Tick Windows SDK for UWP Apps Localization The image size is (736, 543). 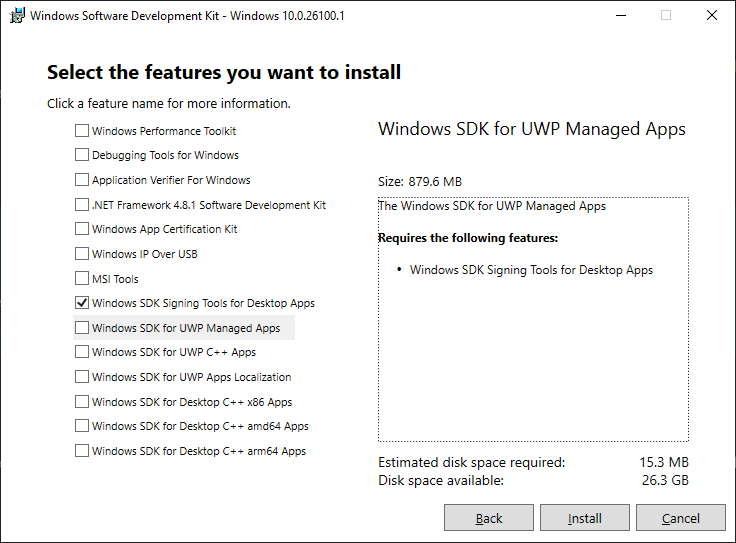[82, 377]
